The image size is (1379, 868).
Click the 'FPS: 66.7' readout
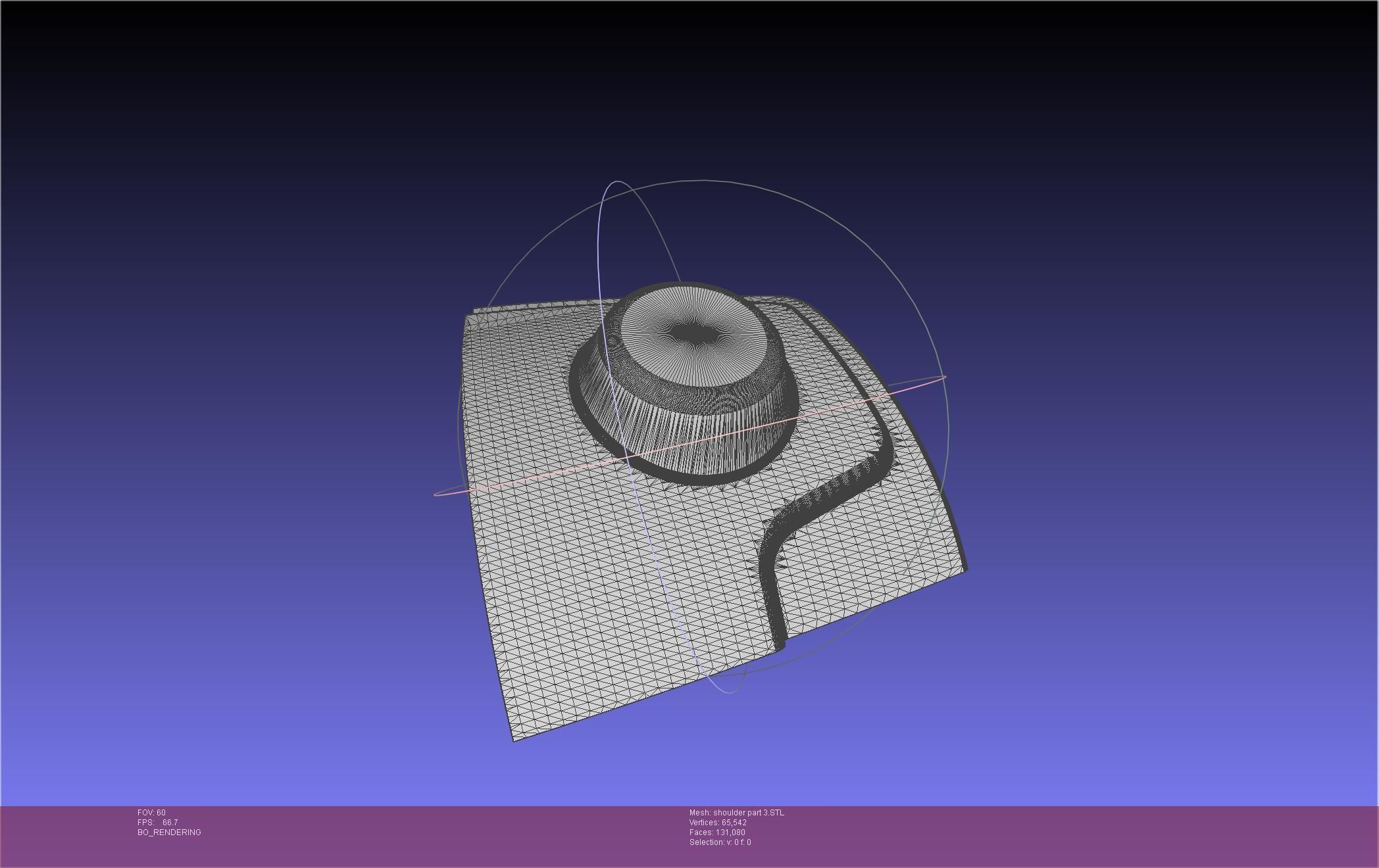pyautogui.click(x=157, y=823)
